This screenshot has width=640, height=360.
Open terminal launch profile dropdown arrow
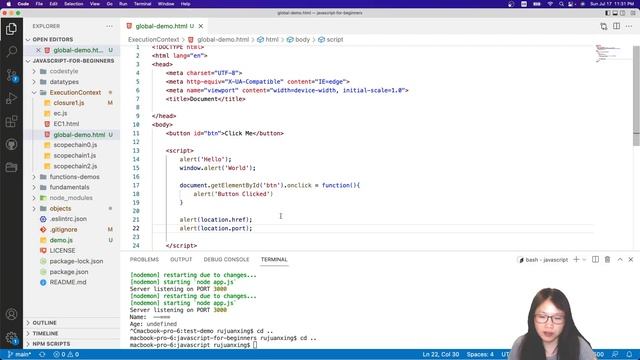pos(584,260)
